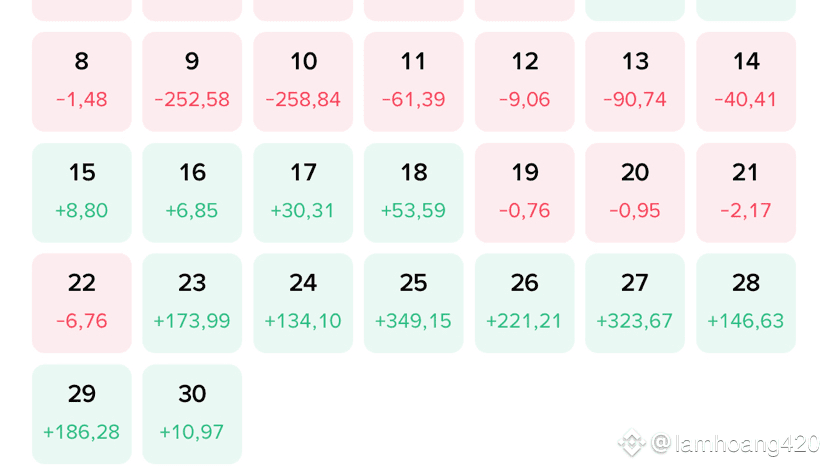Image resolution: width=828 pixels, height=468 pixels.
Task: Open day 15 with +8,80 profit
Action: pos(82,192)
